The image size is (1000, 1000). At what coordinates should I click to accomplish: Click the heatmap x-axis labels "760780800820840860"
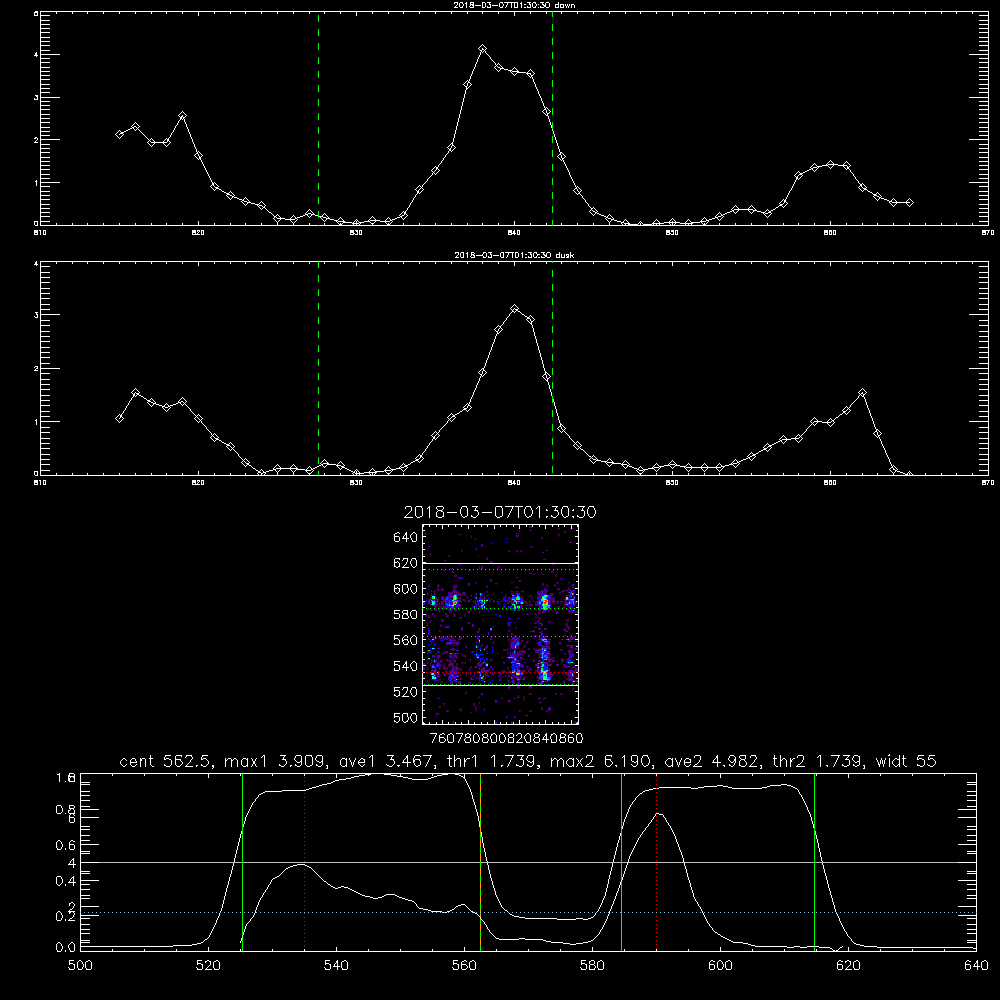click(x=507, y=739)
